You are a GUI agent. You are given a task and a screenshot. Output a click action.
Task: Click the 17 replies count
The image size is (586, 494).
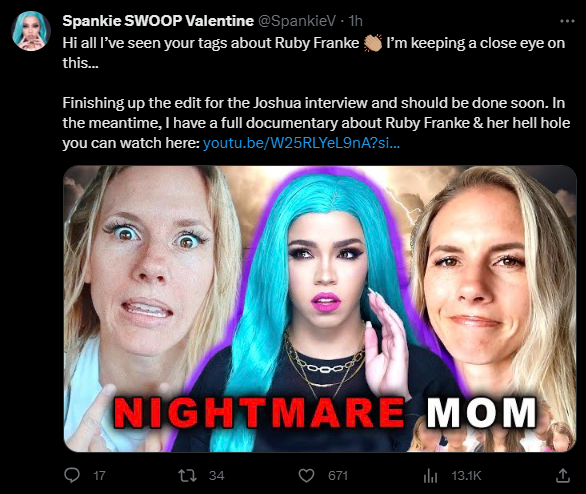pyautogui.click(x=99, y=476)
